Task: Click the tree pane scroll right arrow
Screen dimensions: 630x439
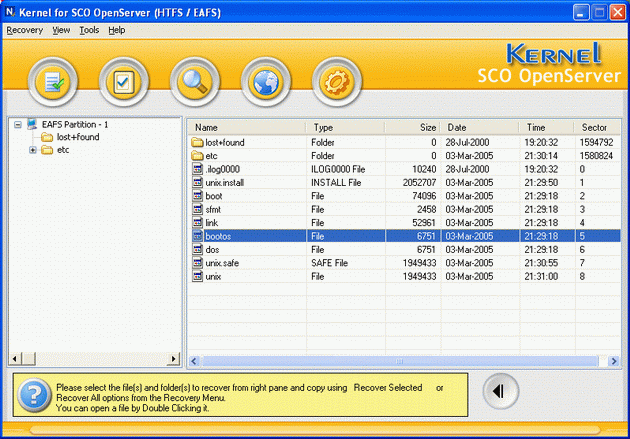Action: click(x=174, y=359)
